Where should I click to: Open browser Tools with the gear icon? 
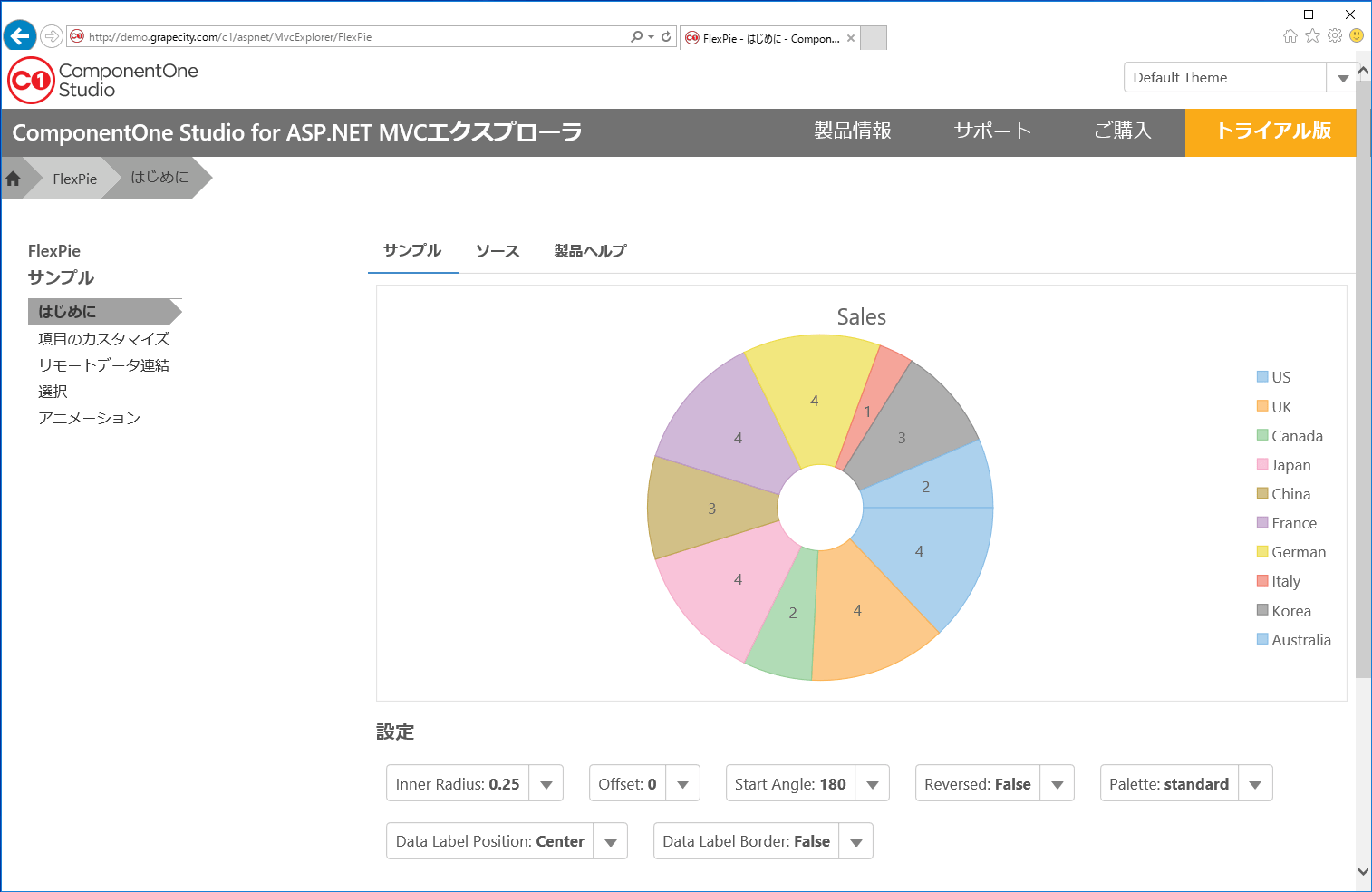(x=1334, y=35)
